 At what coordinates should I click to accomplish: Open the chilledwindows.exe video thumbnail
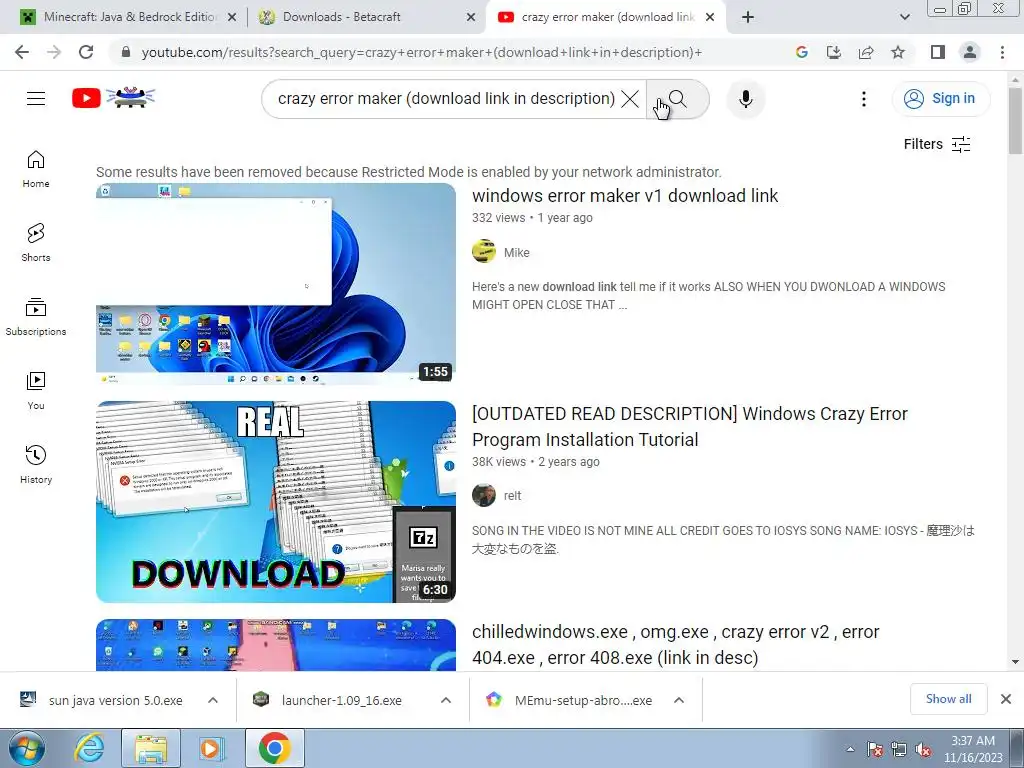pyautogui.click(x=276, y=645)
